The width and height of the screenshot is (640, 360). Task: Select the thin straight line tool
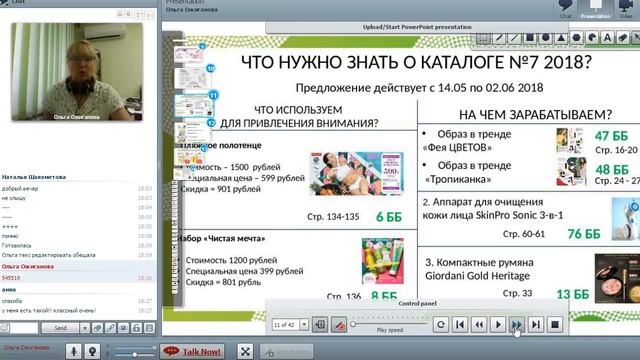click(x=515, y=38)
